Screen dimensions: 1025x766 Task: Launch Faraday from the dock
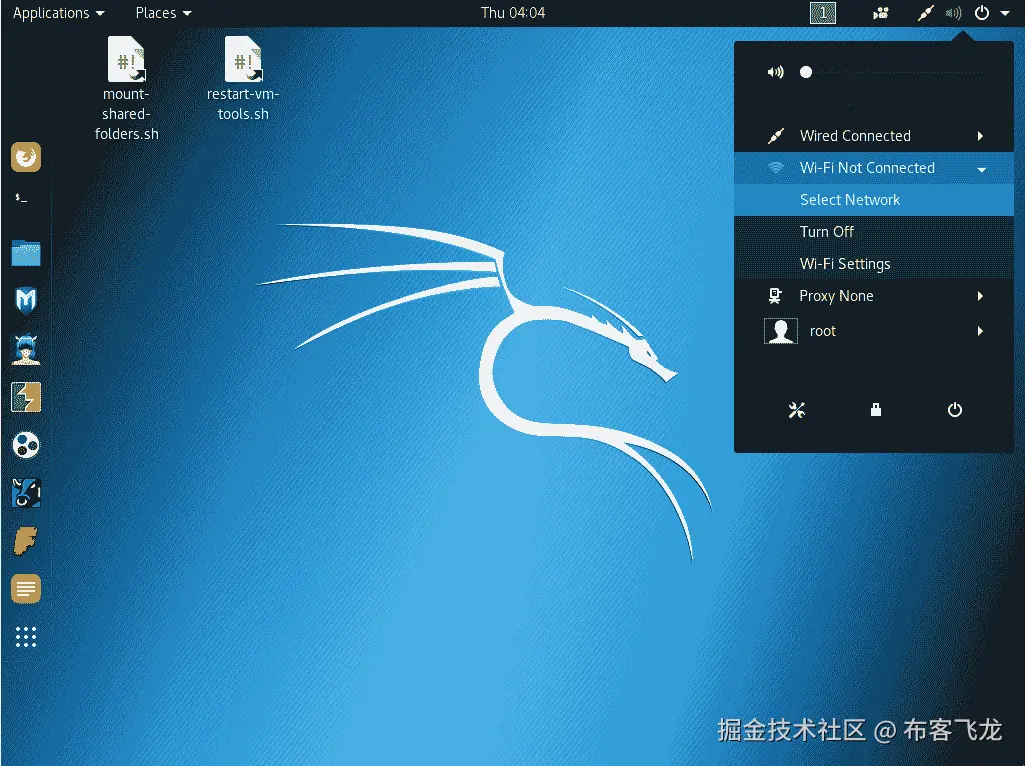tap(26, 541)
